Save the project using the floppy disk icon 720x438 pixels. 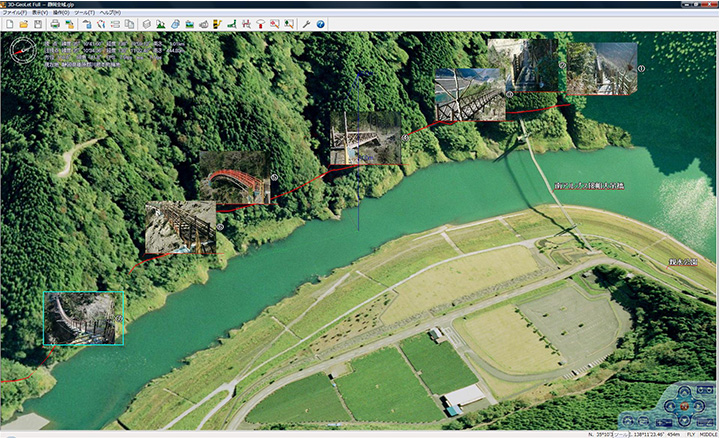[x=38, y=24]
